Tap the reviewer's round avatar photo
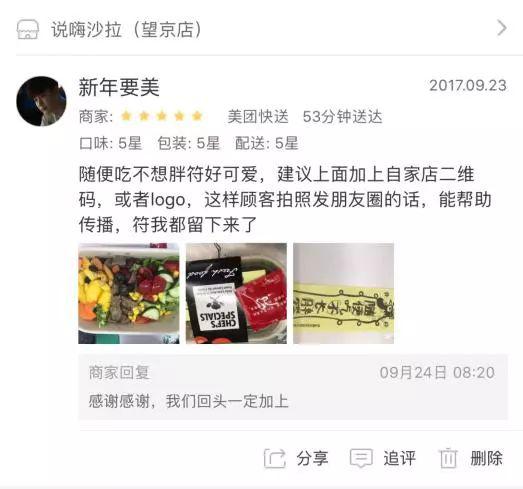This screenshot has height=489, width=523. point(41,101)
